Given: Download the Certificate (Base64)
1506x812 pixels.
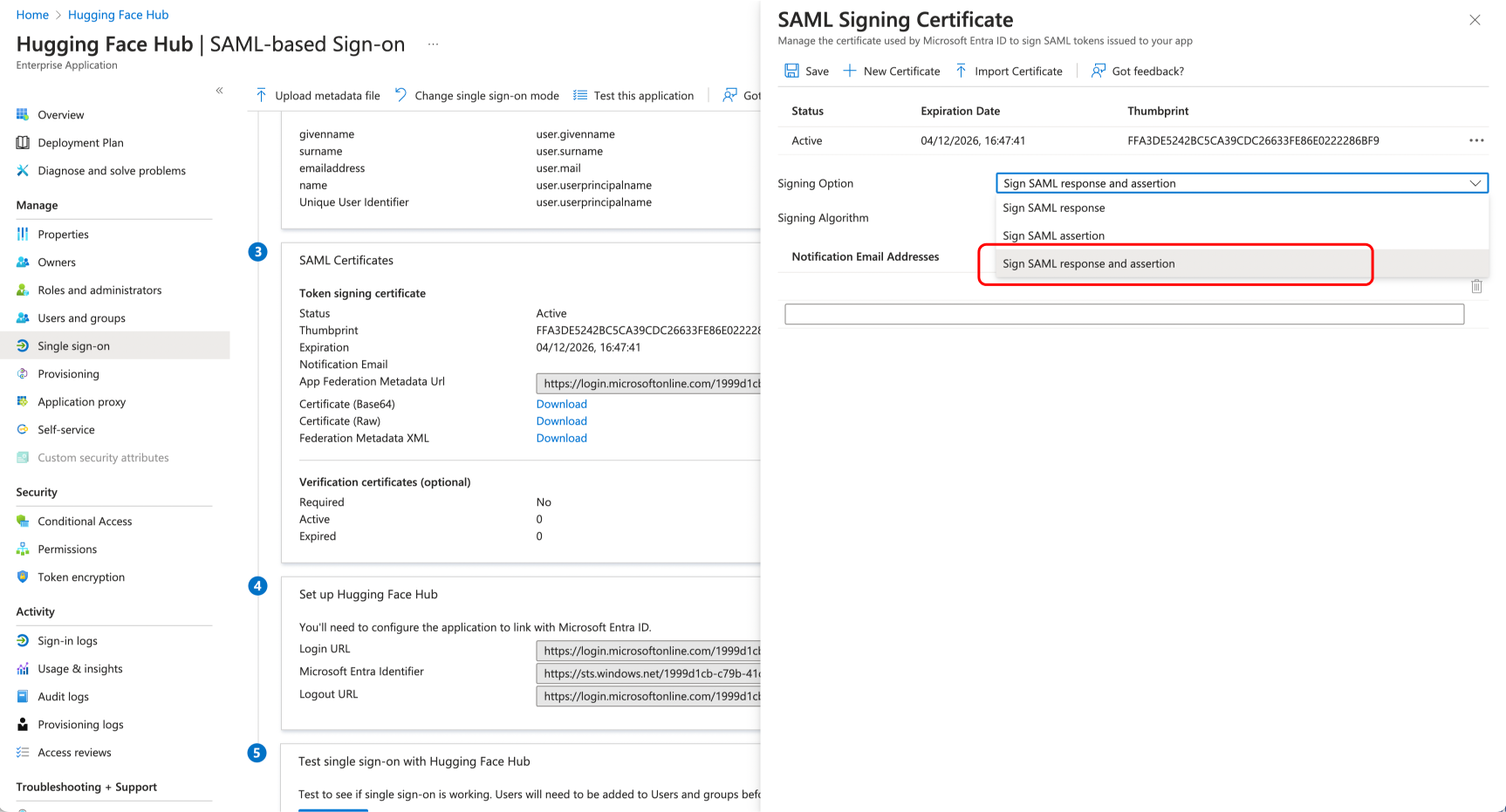Looking at the screenshot, I should (561, 404).
